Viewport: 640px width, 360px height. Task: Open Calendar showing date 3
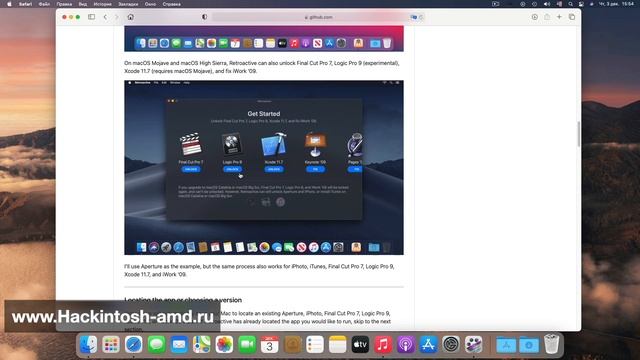(270, 344)
